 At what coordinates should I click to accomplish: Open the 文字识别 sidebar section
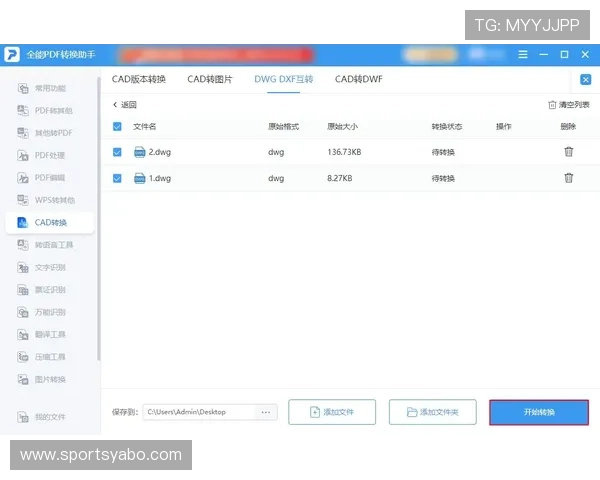click(x=41, y=267)
